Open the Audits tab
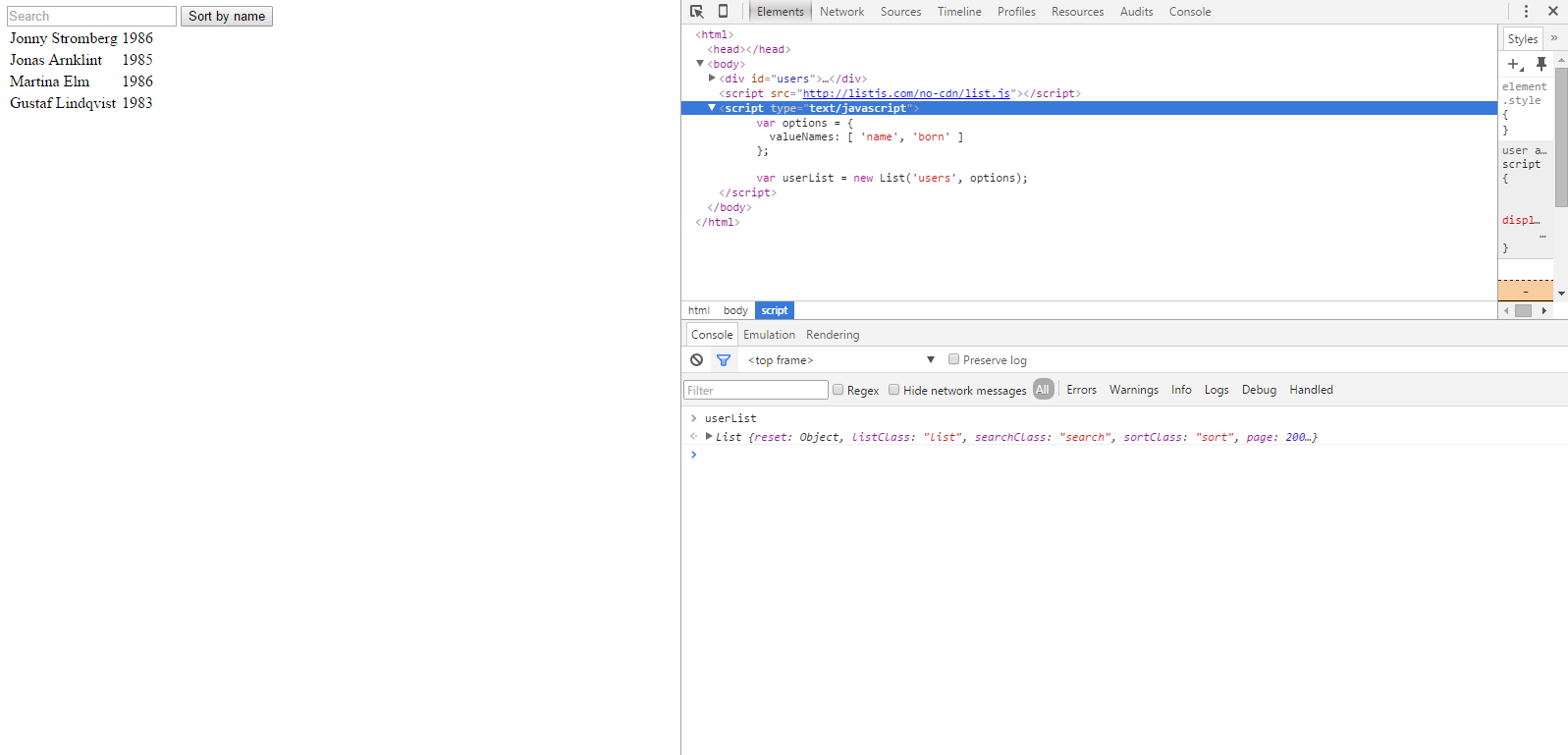The width and height of the screenshot is (1568, 755). [1136, 12]
